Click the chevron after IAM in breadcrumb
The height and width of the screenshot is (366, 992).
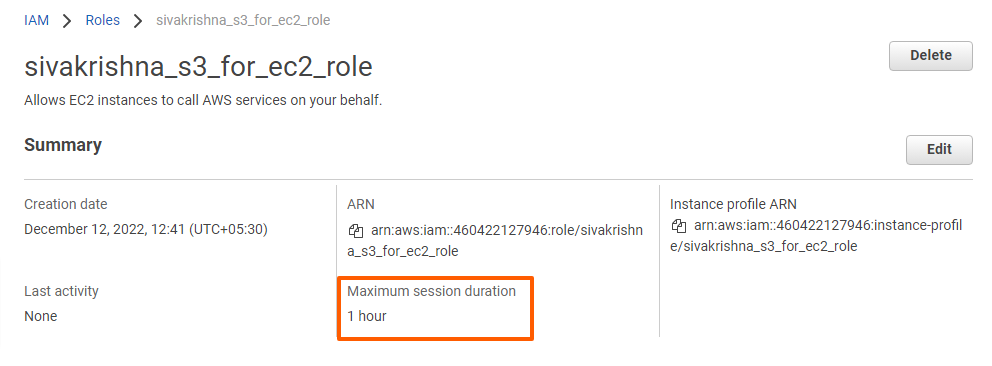[67, 20]
